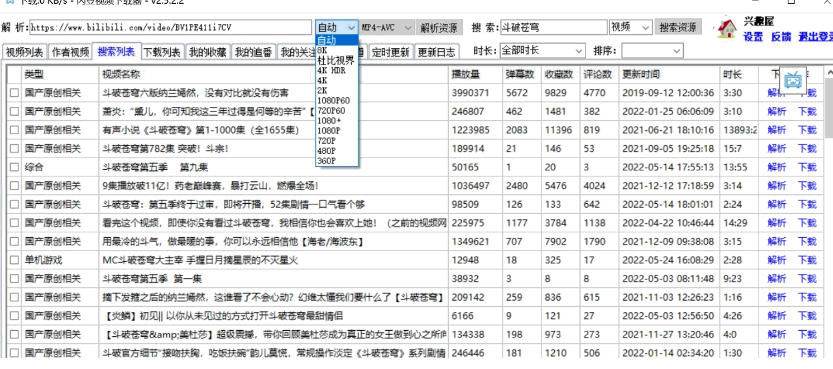
Task: Switch to the 作者视频 tab
Action: pos(70,52)
